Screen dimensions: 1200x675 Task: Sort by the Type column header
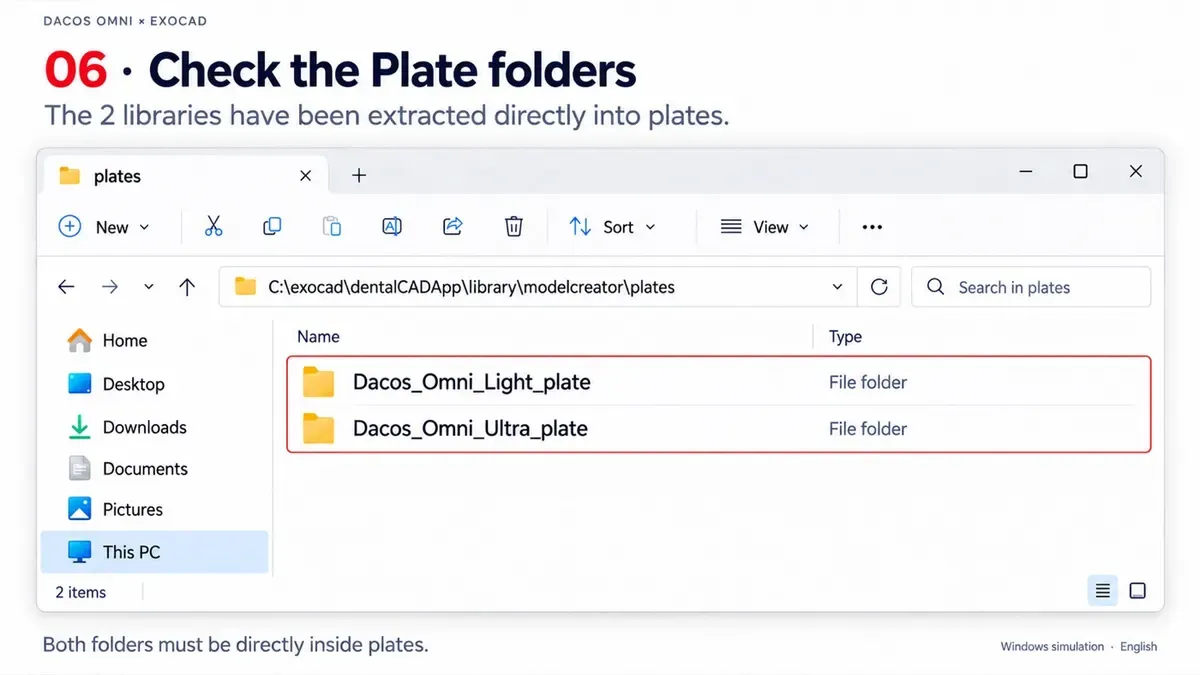pos(846,337)
